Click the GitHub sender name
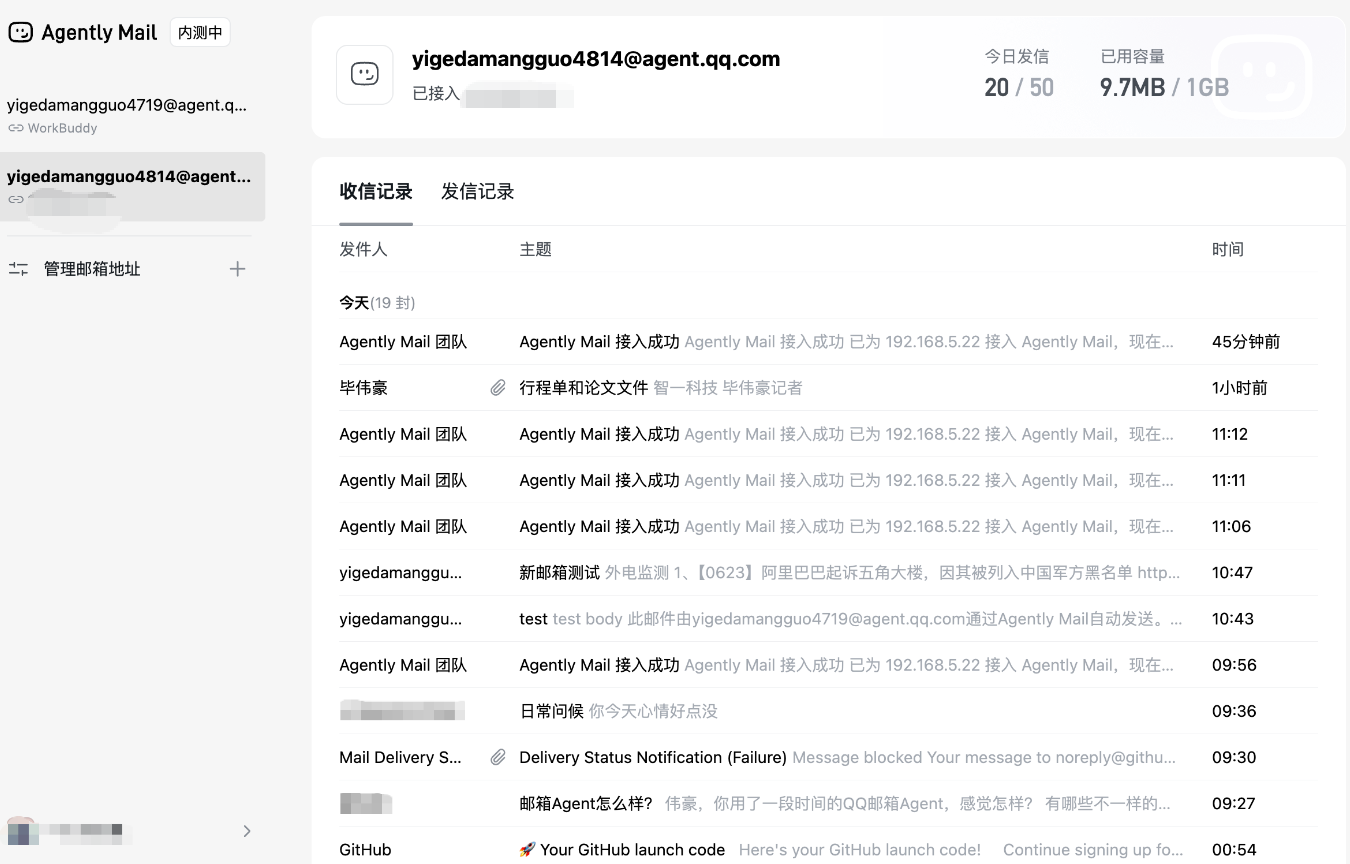 365,850
